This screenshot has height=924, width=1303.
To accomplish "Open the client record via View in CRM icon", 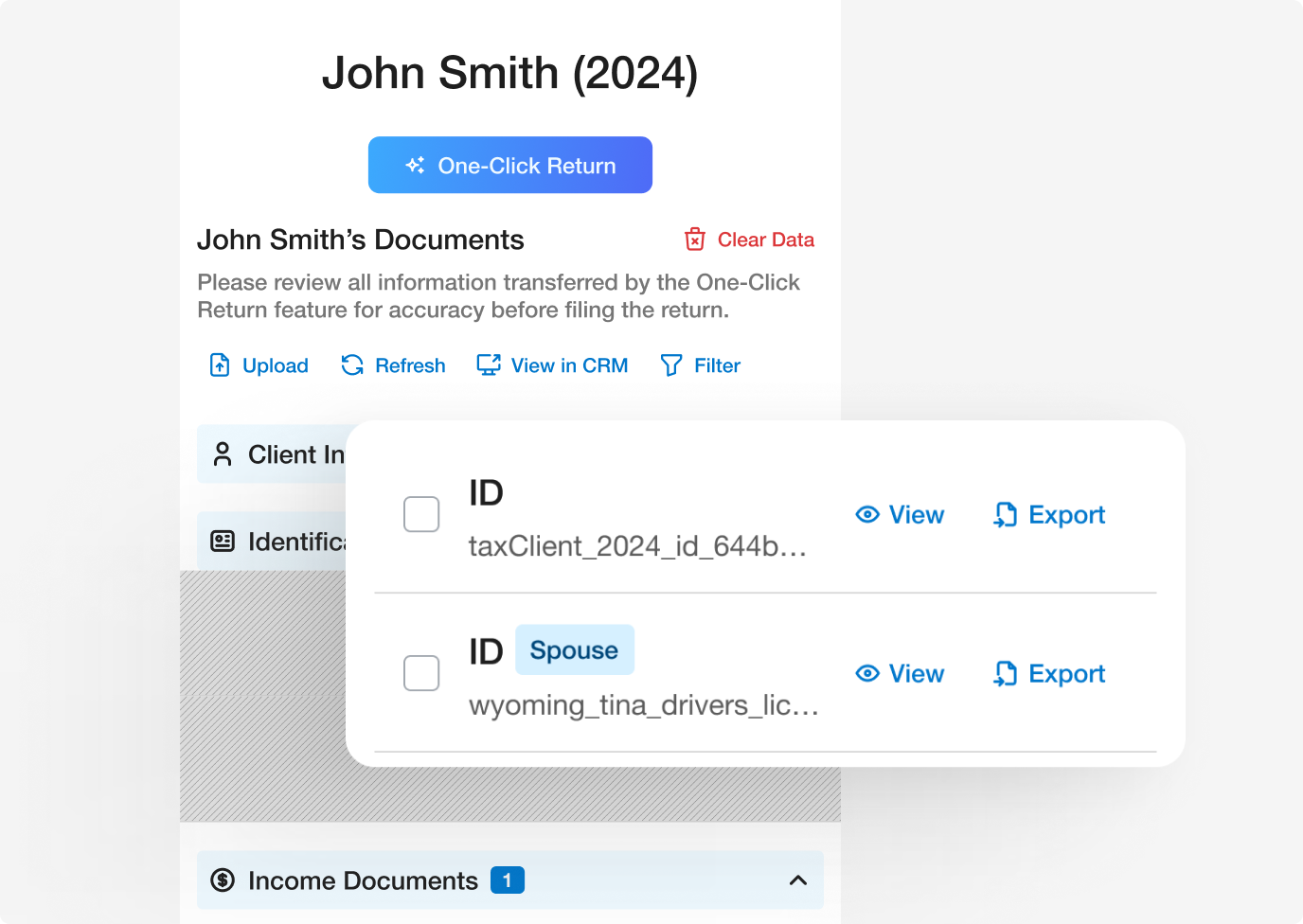I will [x=488, y=364].
